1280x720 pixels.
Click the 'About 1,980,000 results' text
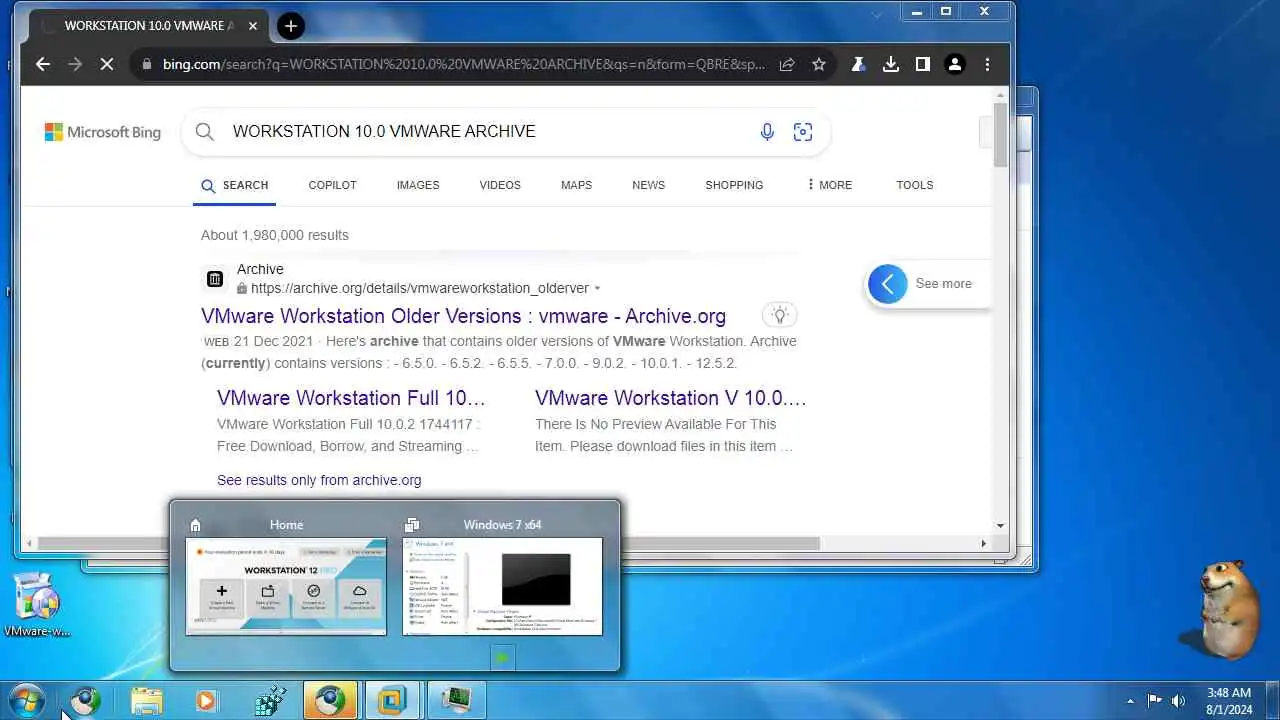click(275, 235)
